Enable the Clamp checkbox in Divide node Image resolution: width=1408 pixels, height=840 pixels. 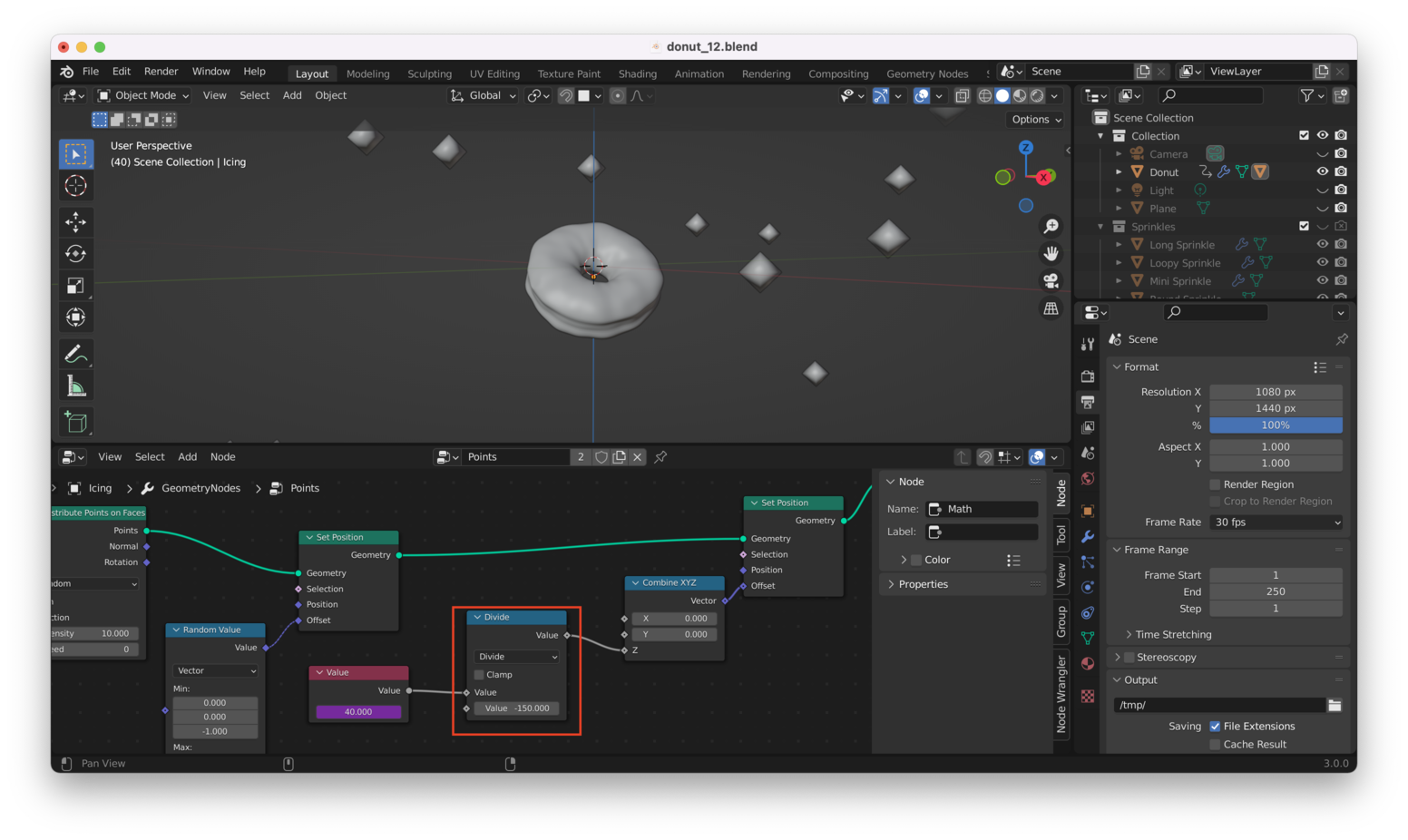[479, 675]
